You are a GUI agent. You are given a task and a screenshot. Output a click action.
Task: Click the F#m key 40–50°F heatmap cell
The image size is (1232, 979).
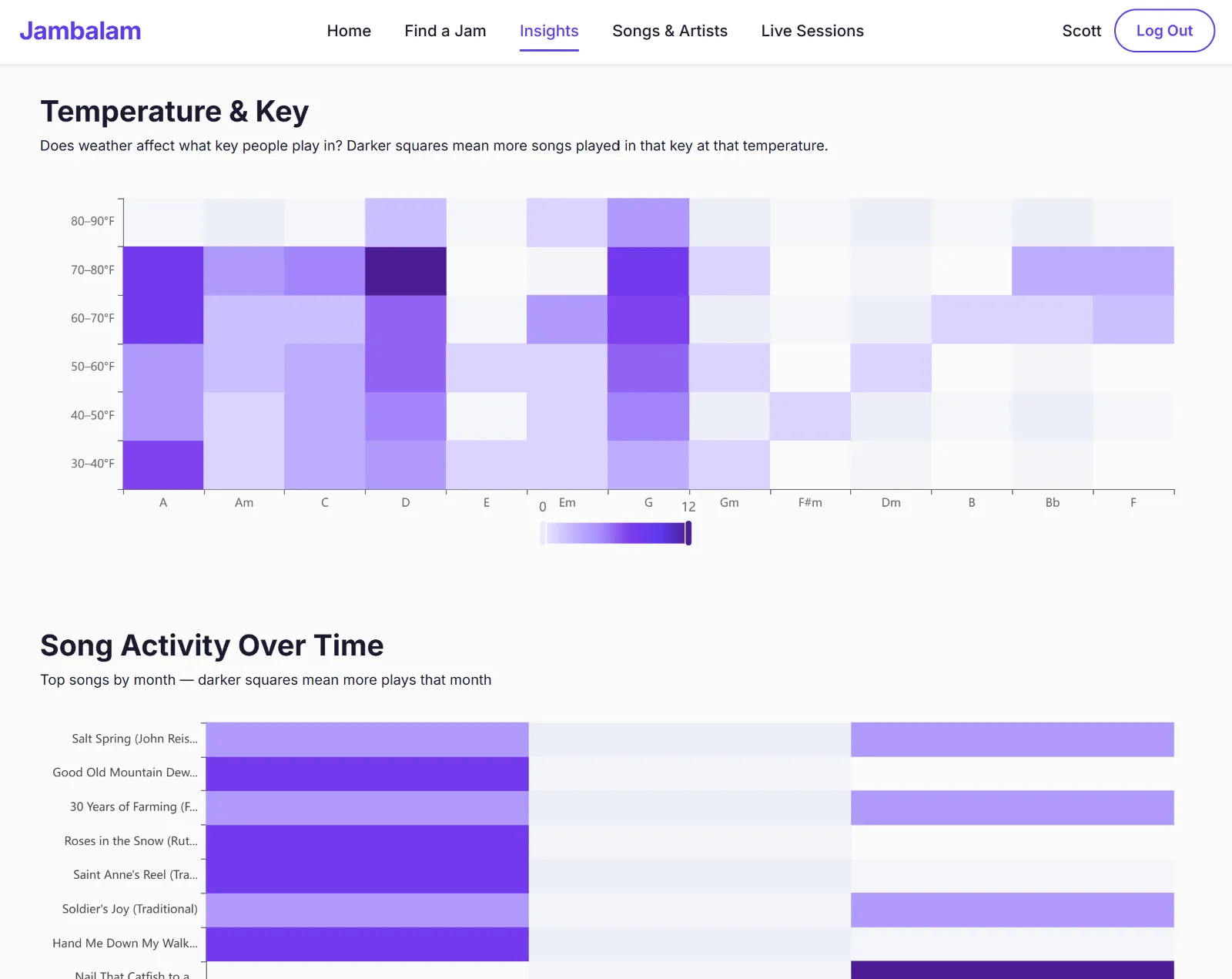pos(810,417)
